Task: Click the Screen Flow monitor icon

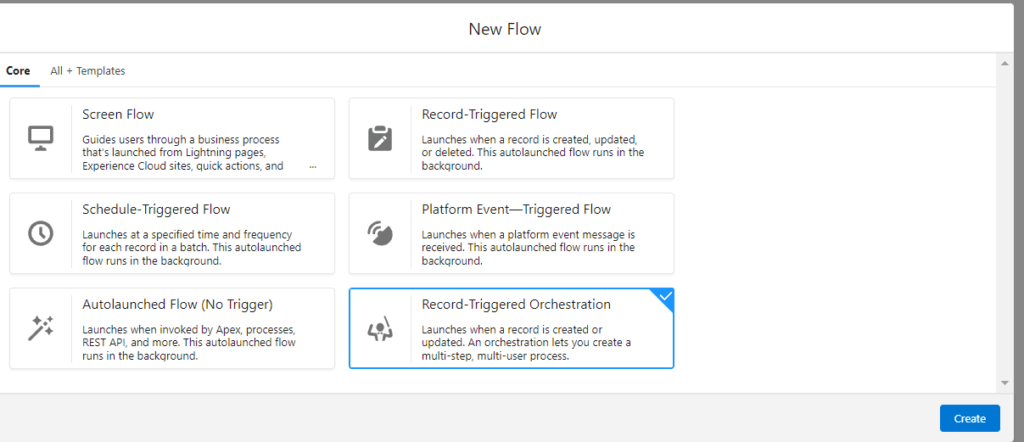Action: (x=40, y=138)
